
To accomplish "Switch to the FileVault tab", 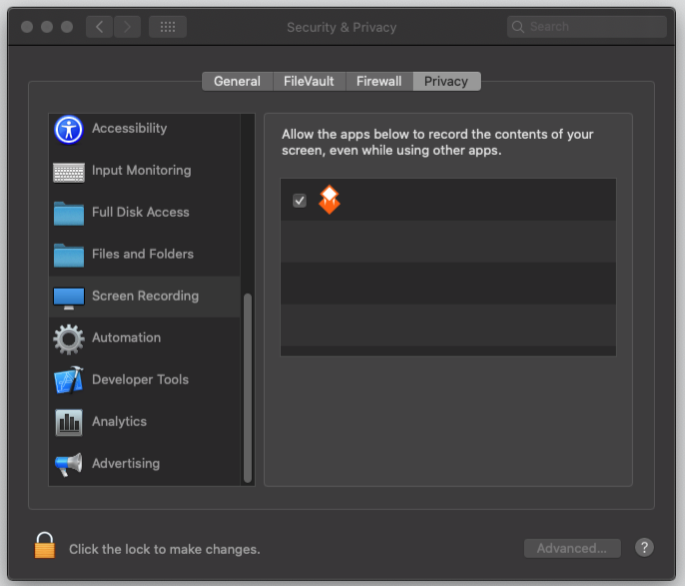I will (x=309, y=81).
